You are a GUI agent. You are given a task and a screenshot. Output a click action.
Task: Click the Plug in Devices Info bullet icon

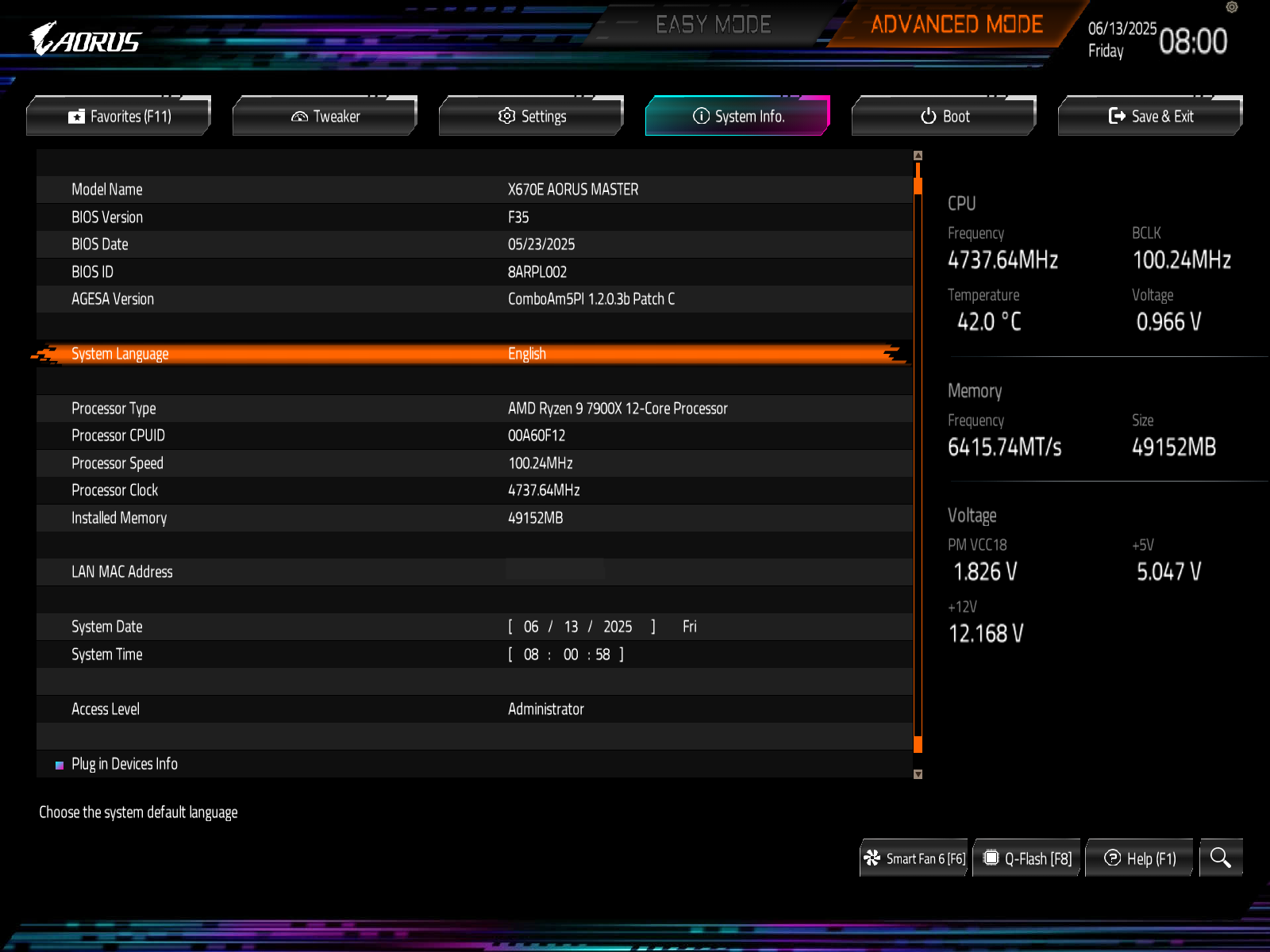pyautogui.click(x=60, y=766)
